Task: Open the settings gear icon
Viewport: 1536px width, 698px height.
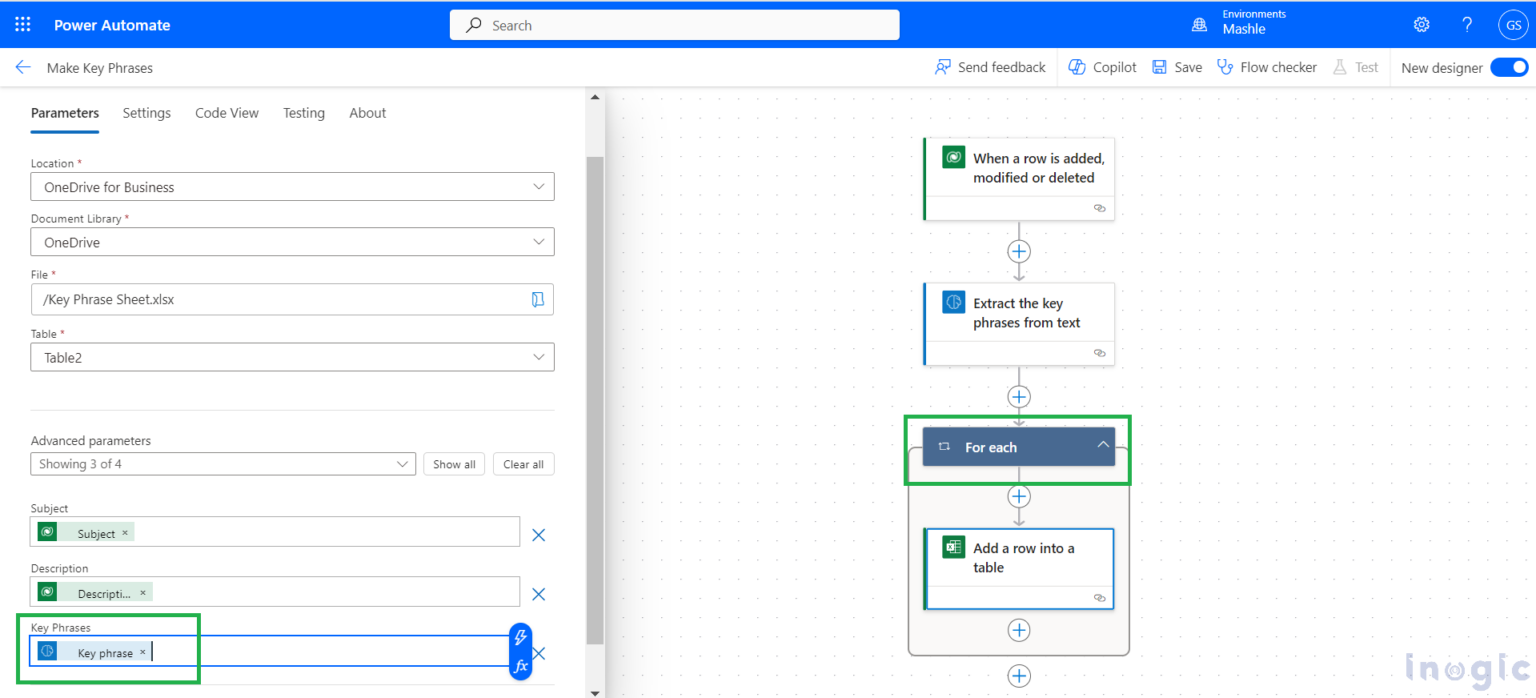Action: tap(1421, 25)
